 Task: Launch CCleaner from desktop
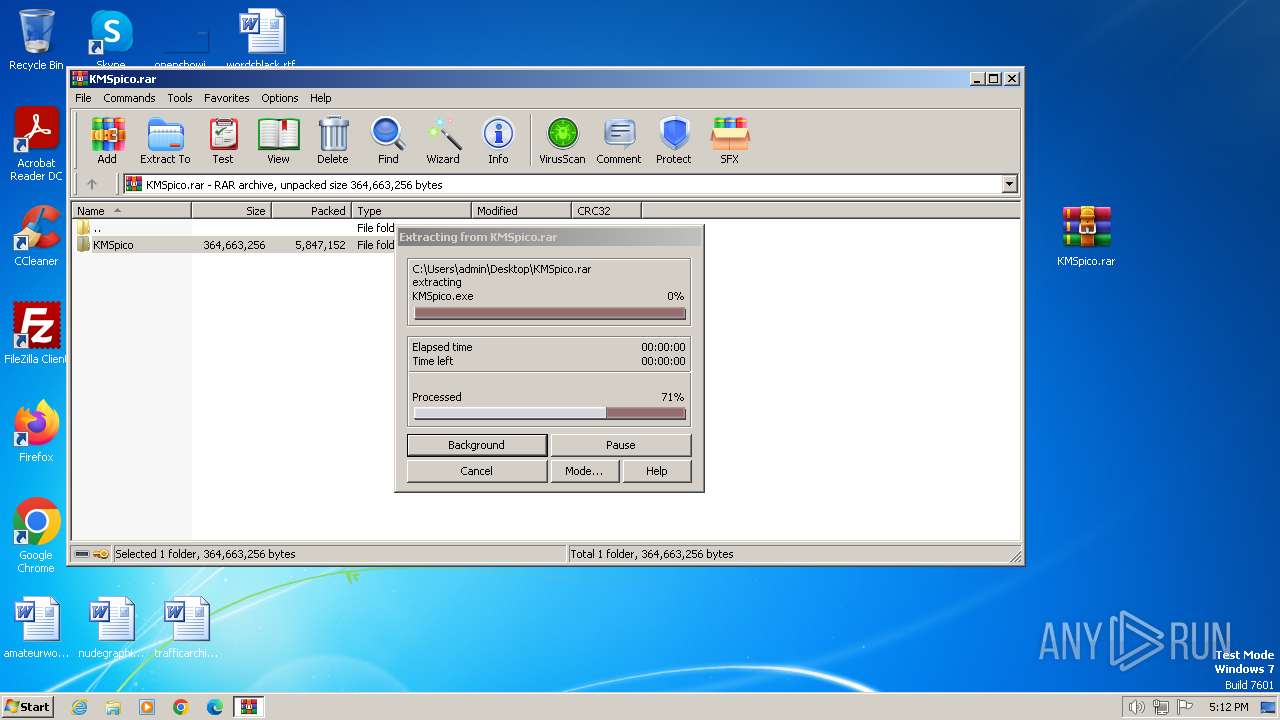[x=36, y=236]
